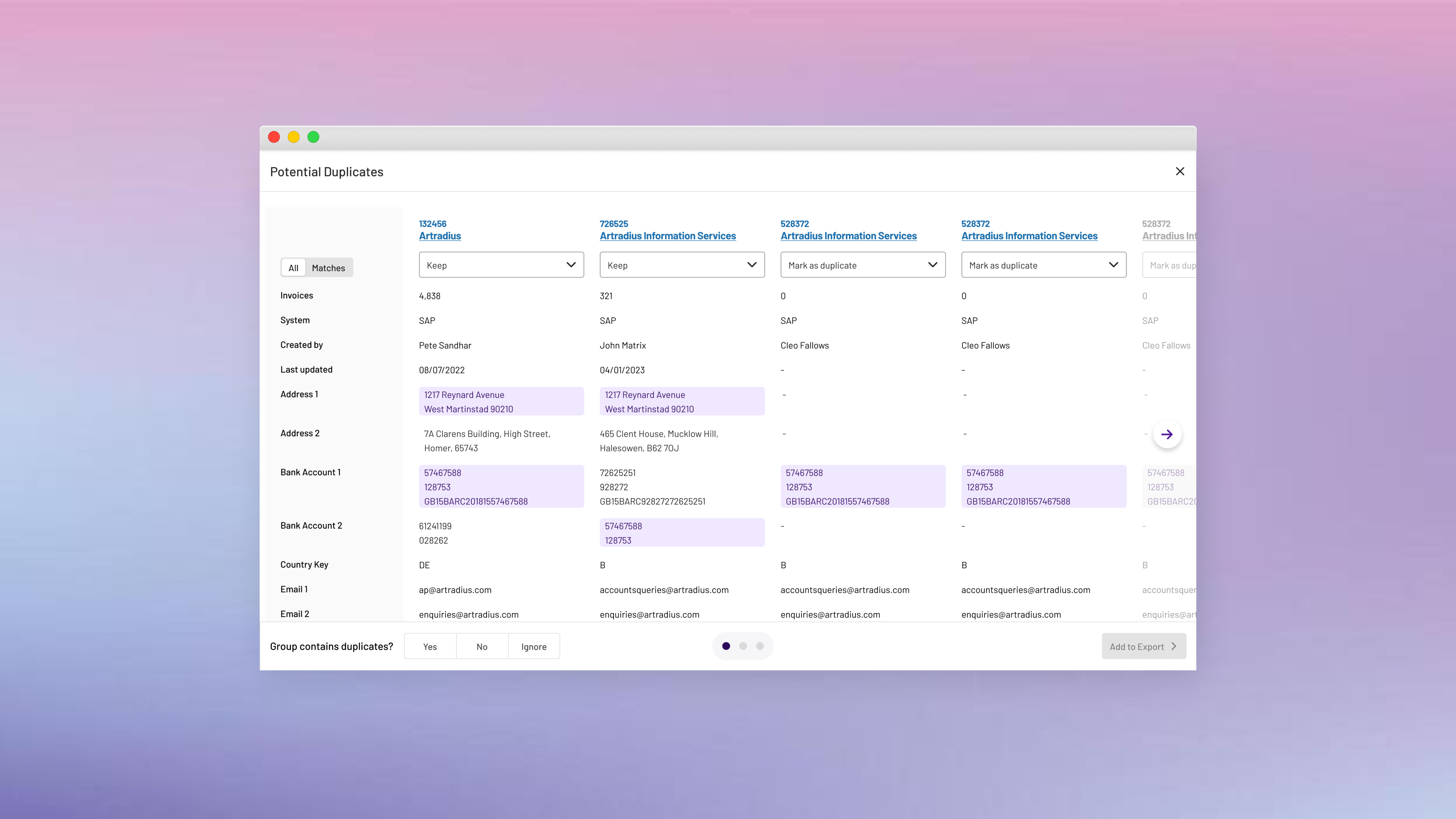1456x819 pixels.
Task: Go to the second pagination dot
Action: pyautogui.click(x=743, y=646)
